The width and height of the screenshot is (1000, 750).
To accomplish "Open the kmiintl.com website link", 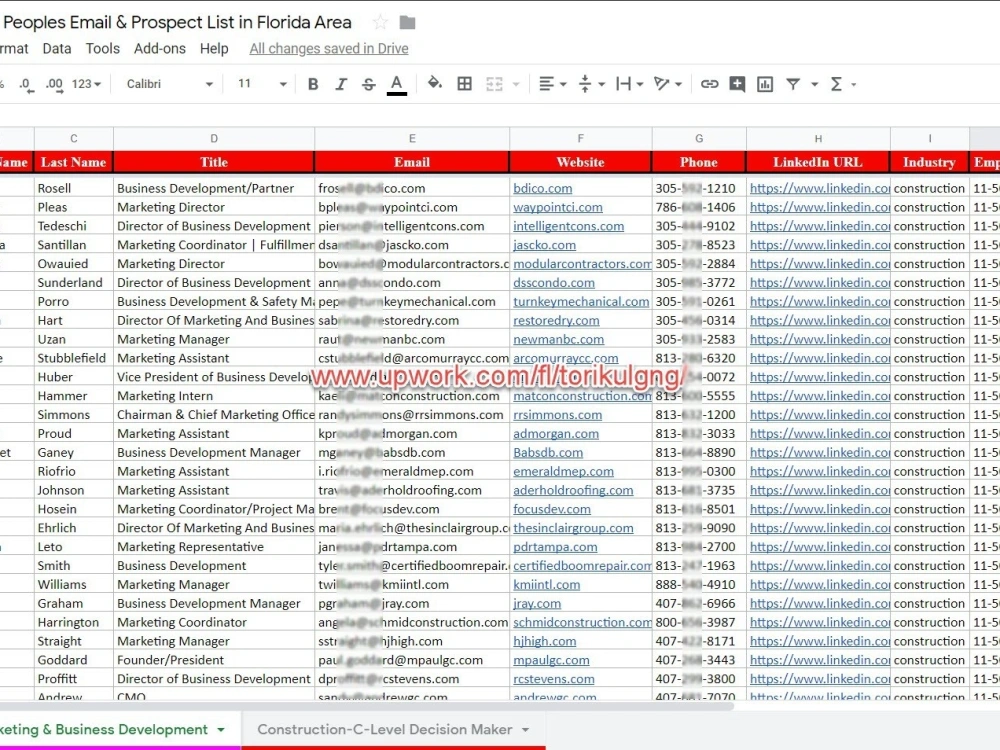I will point(547,584).
